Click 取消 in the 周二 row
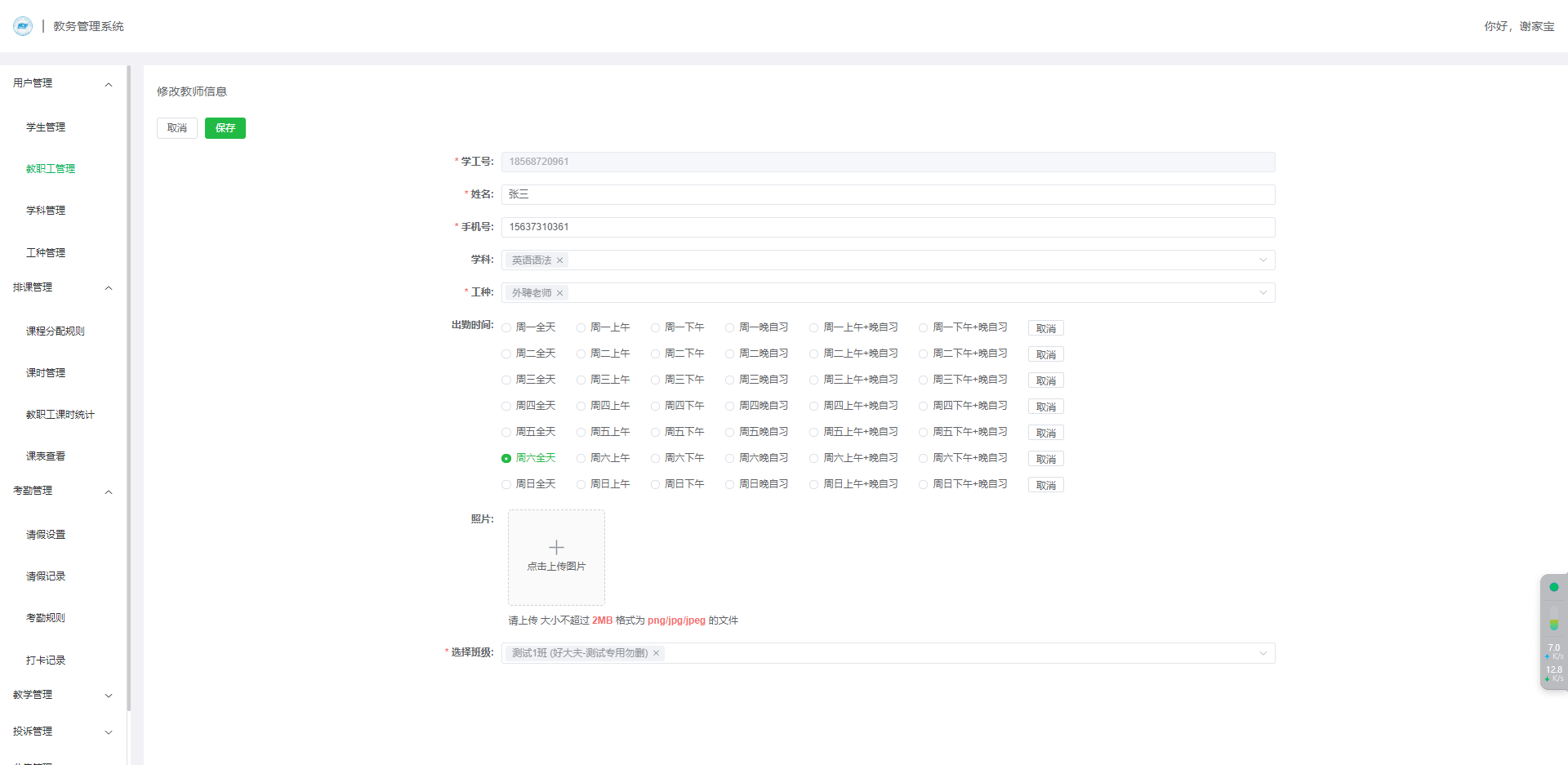Image resolution: width=1568 pixels, height=765 pixels. pos(1046,354)
